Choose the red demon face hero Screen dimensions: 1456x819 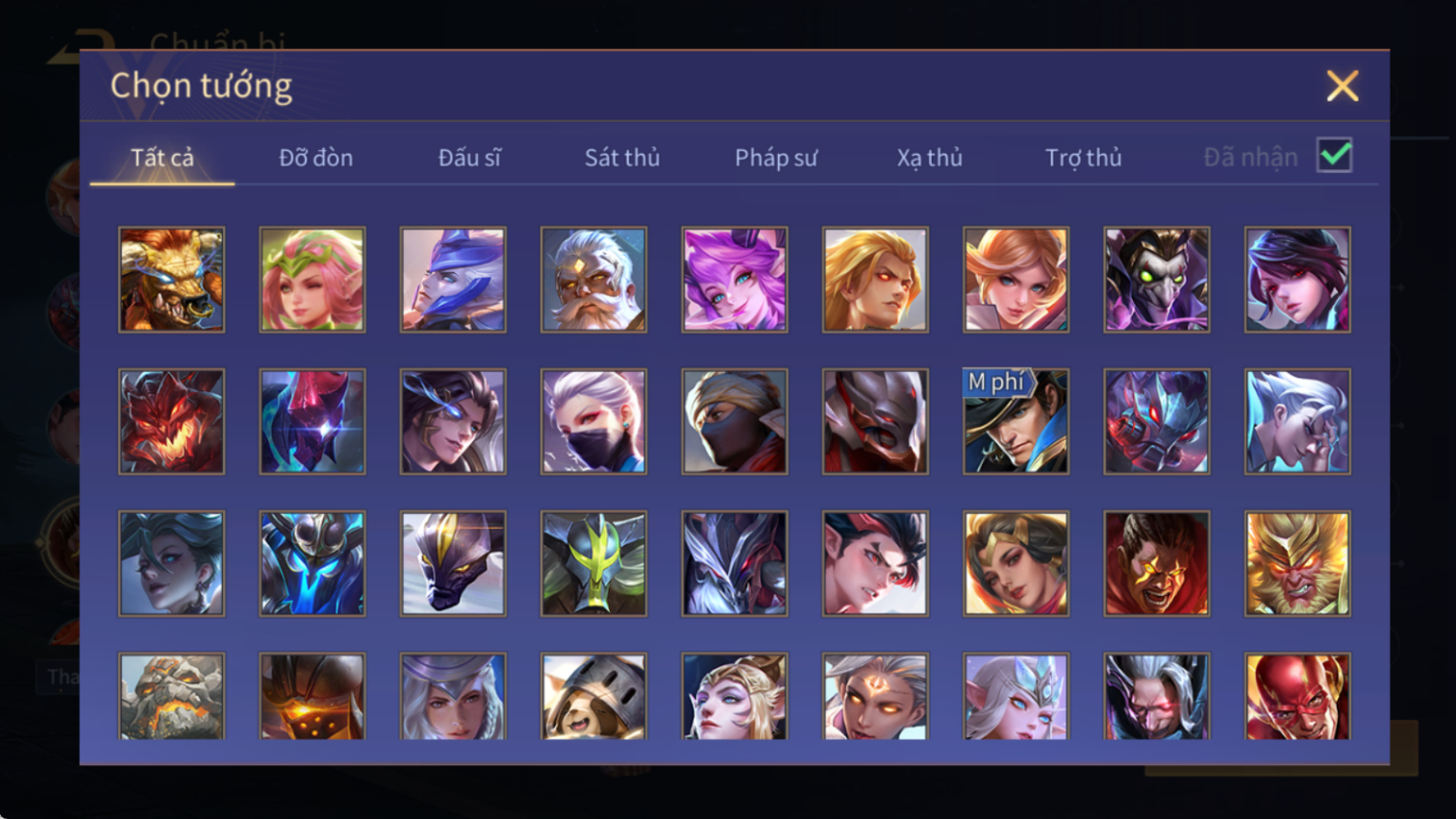[171, 421]
